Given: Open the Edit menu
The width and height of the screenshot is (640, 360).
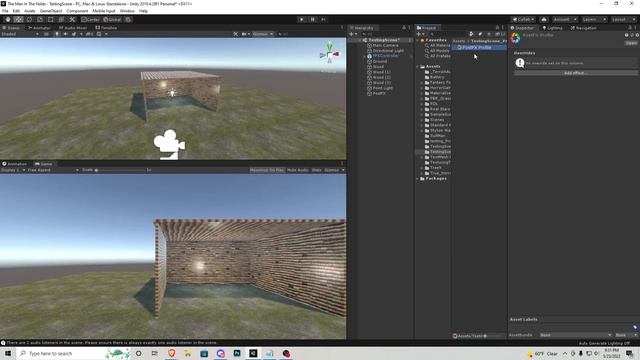Looking at the screenshot, I should (x=16, y=11).
